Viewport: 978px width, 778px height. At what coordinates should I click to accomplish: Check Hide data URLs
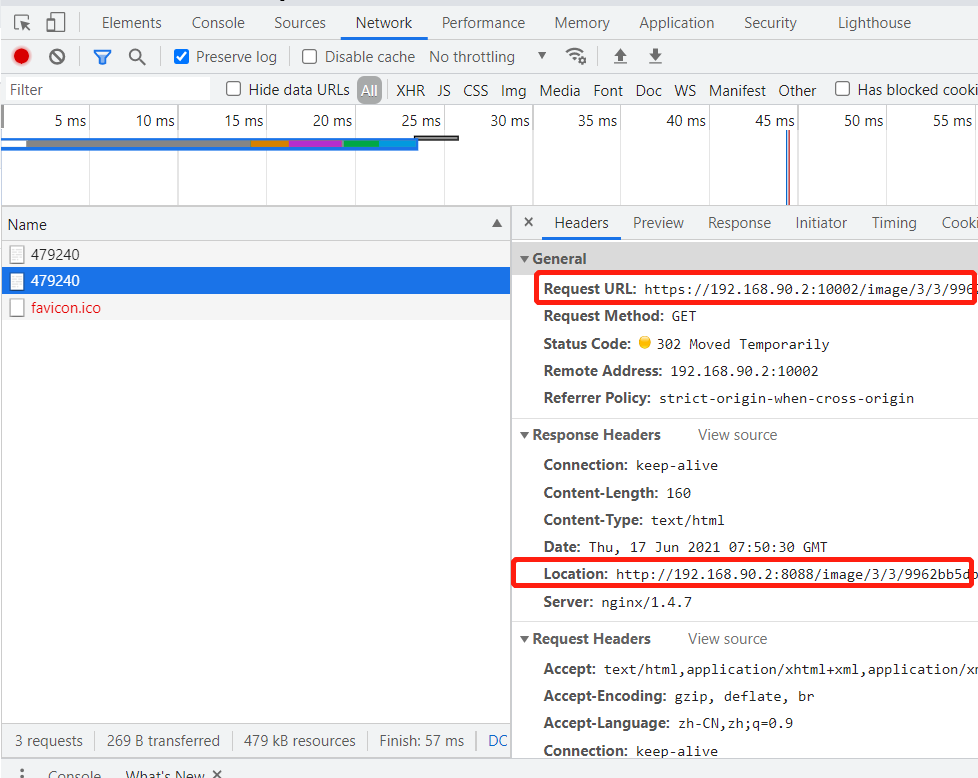pyautogui.click(x=233, y=89)
